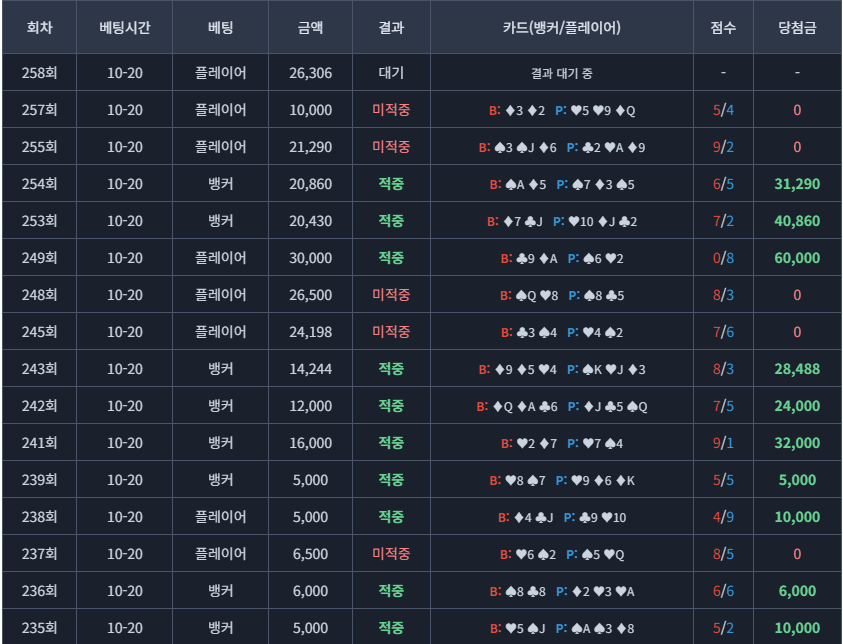
Task: Click the 적중 result for round 254회
Action: coord(391,184)
